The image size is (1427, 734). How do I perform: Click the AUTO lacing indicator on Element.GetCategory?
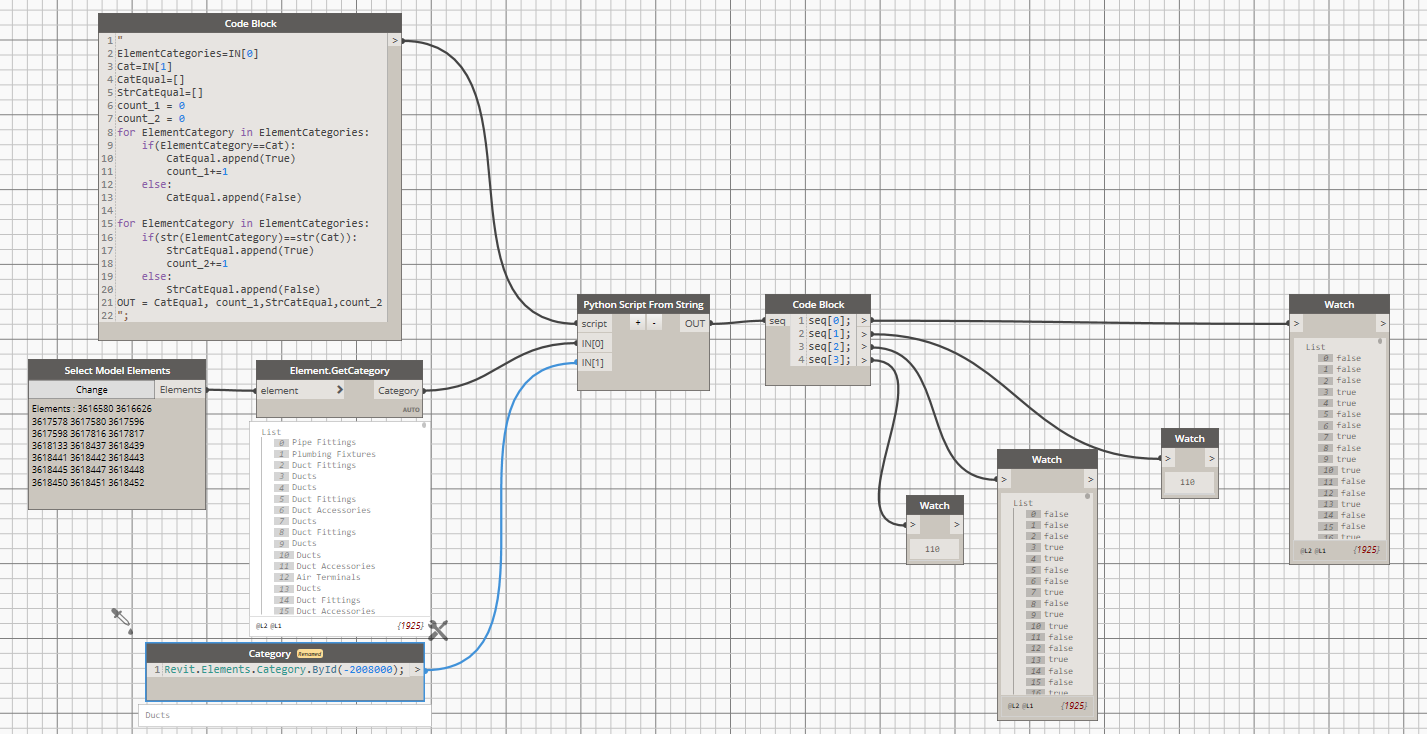(x=410, y=409)
